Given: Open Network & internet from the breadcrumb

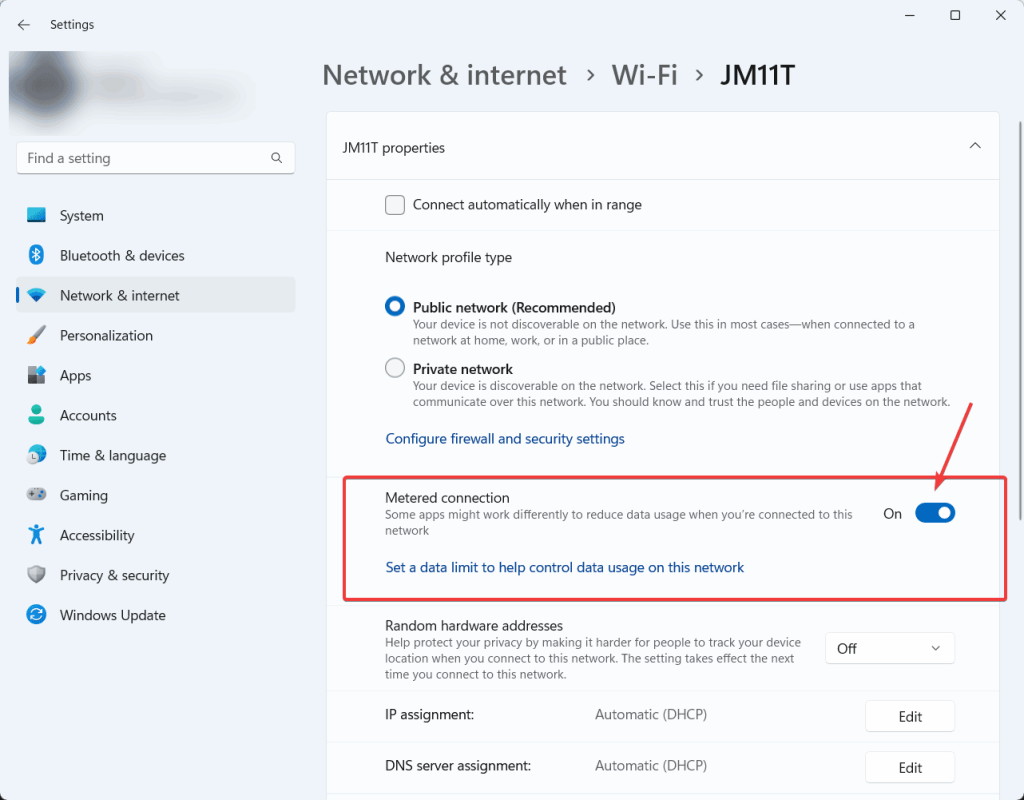Looking at the screenshot, I should pyautogui.click(x=444, y=74).
